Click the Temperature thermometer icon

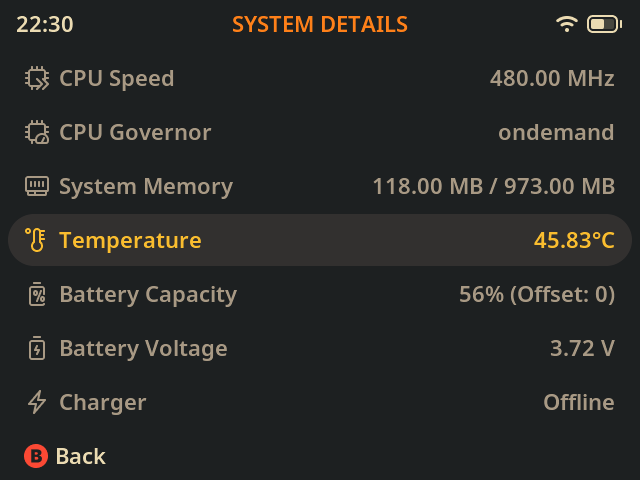[x=37, y=240]
